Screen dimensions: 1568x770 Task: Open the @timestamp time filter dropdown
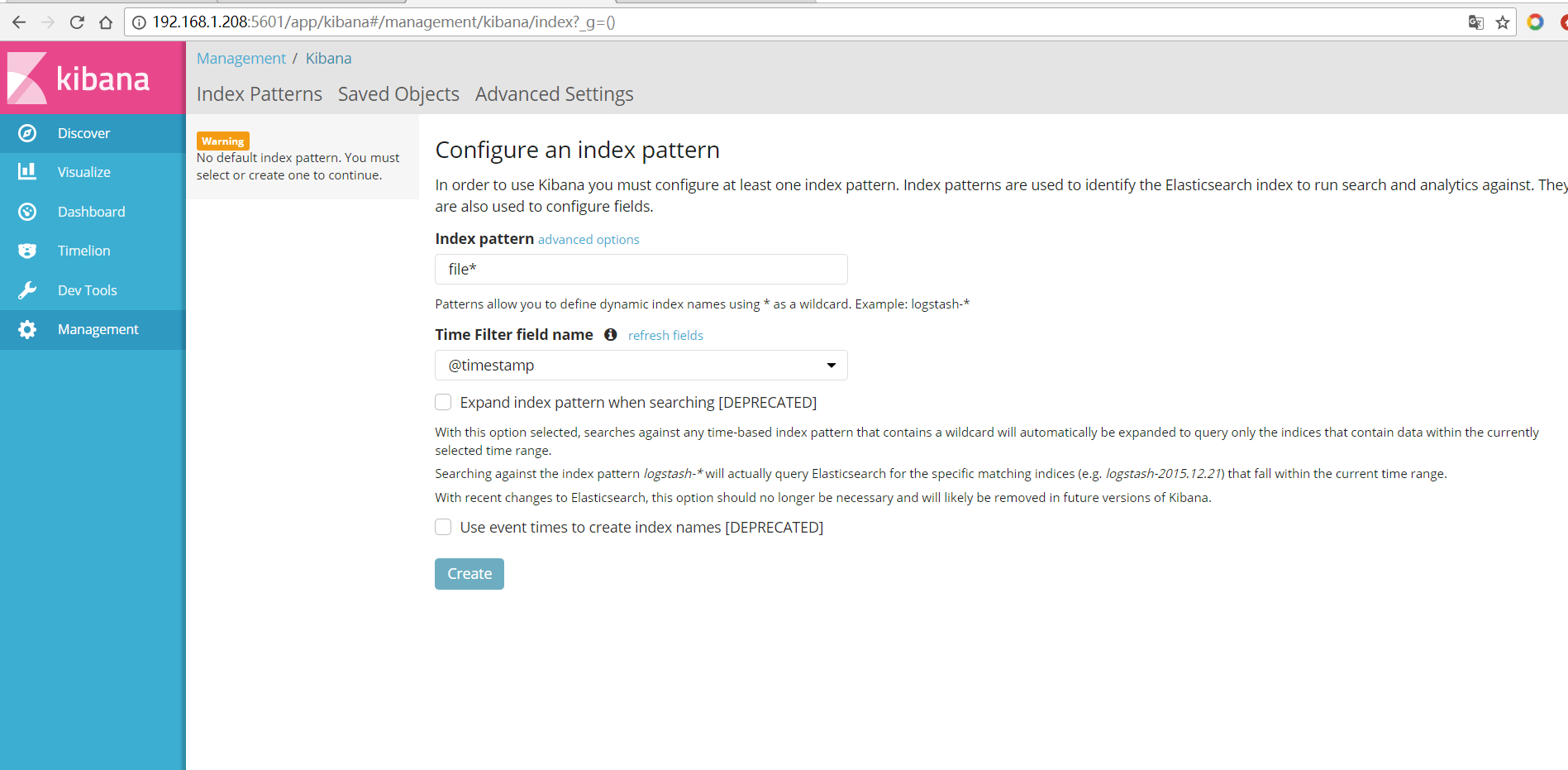pyautogui.click(x=641, y=365)
